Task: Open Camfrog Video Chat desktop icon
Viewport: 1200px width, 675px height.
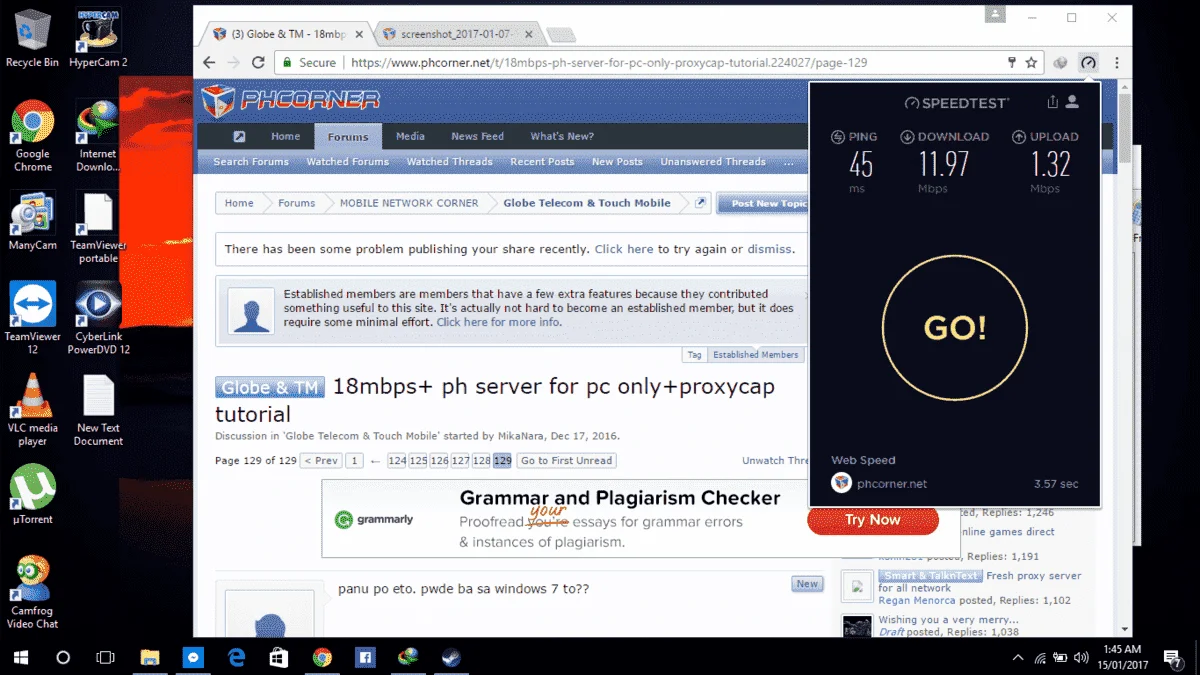Action: (x=32, y=592)
